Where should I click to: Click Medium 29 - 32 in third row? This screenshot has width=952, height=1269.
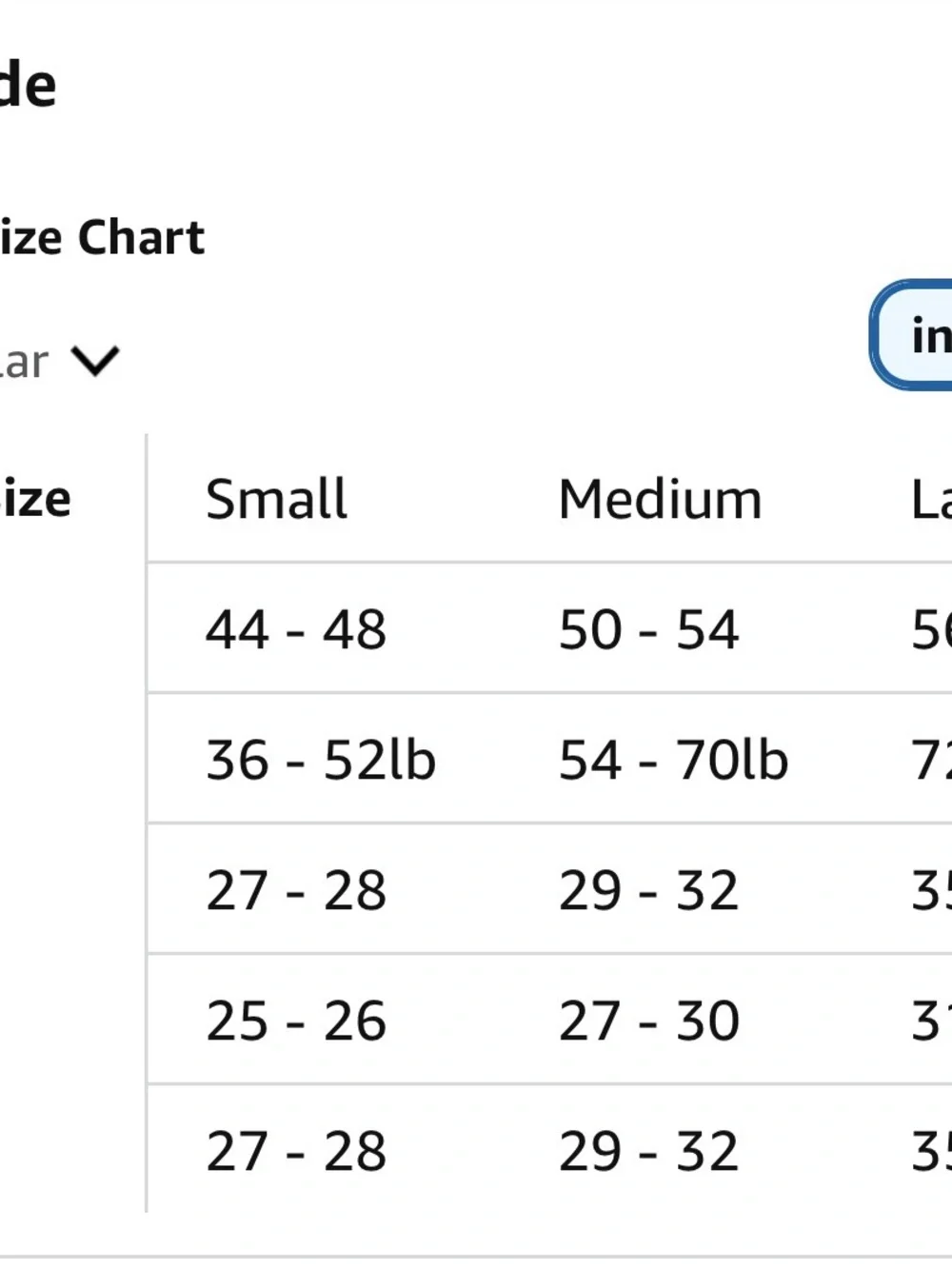pos(649,890)
